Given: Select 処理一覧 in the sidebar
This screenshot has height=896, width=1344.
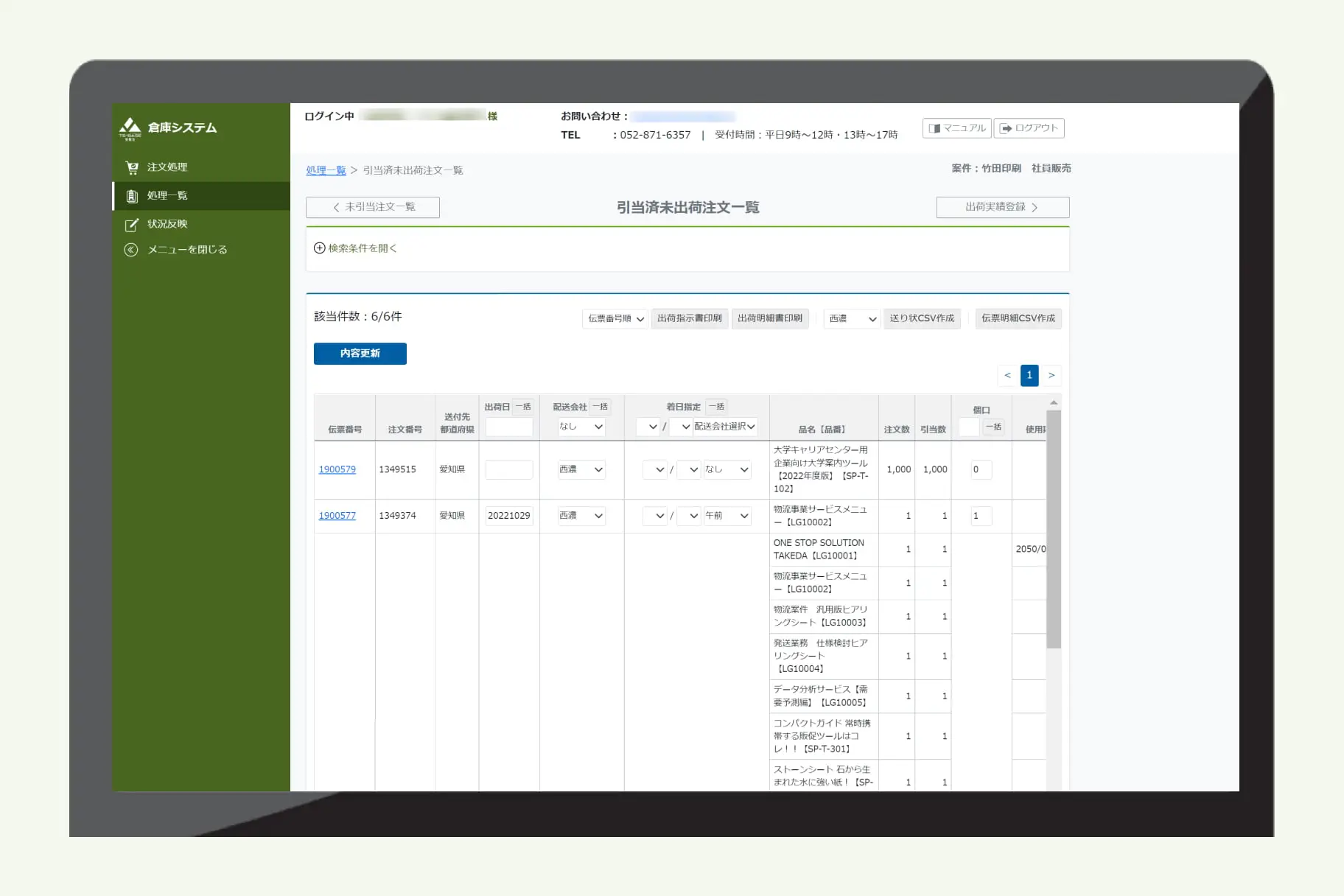Looking at the screenshot, I should pos(200,196).
